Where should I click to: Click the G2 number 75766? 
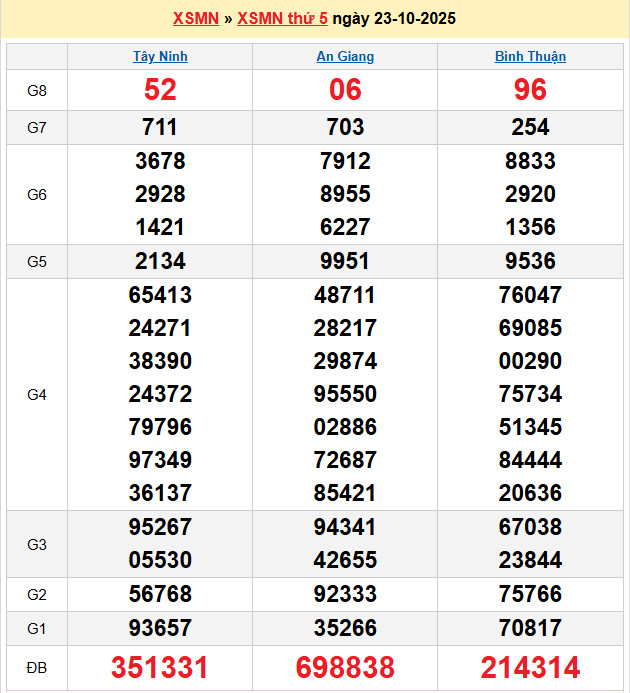coord(530,594)
